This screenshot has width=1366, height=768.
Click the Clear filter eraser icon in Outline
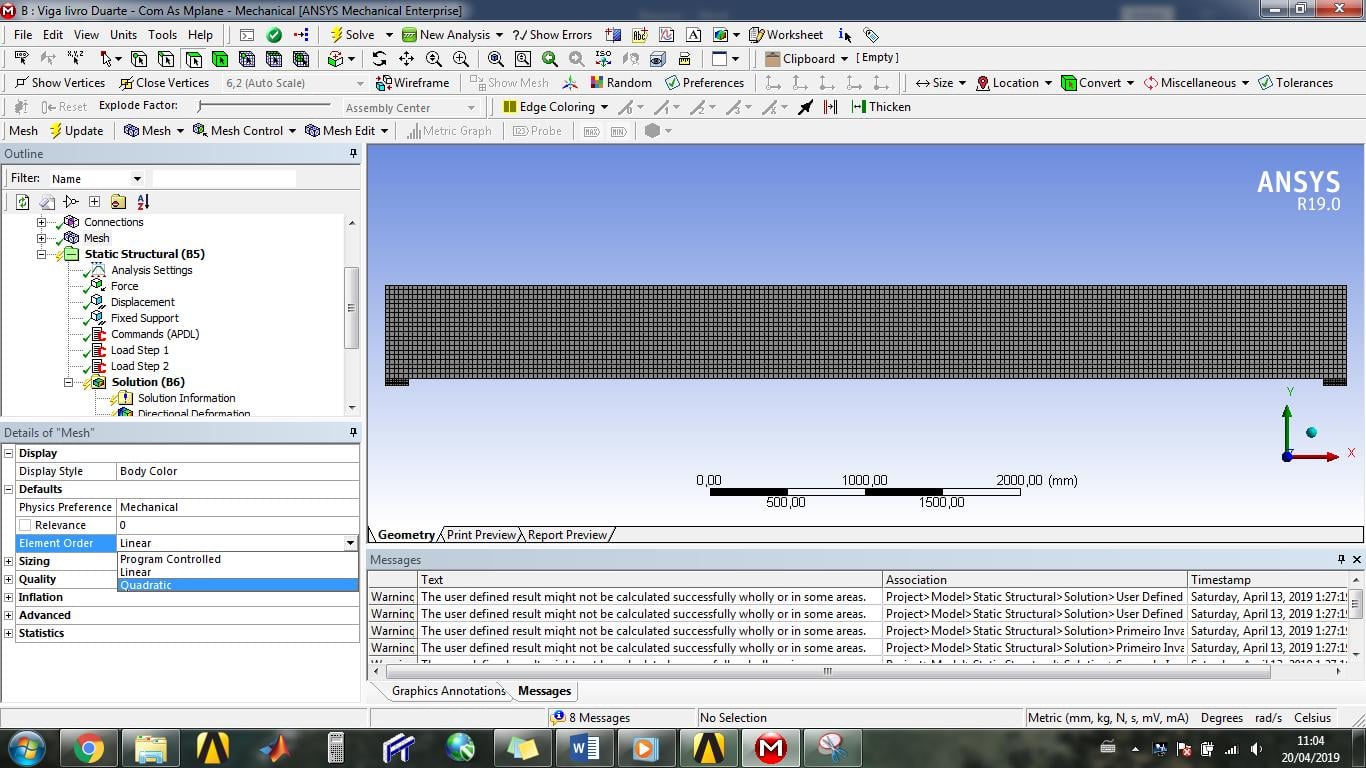coord(46,202)
